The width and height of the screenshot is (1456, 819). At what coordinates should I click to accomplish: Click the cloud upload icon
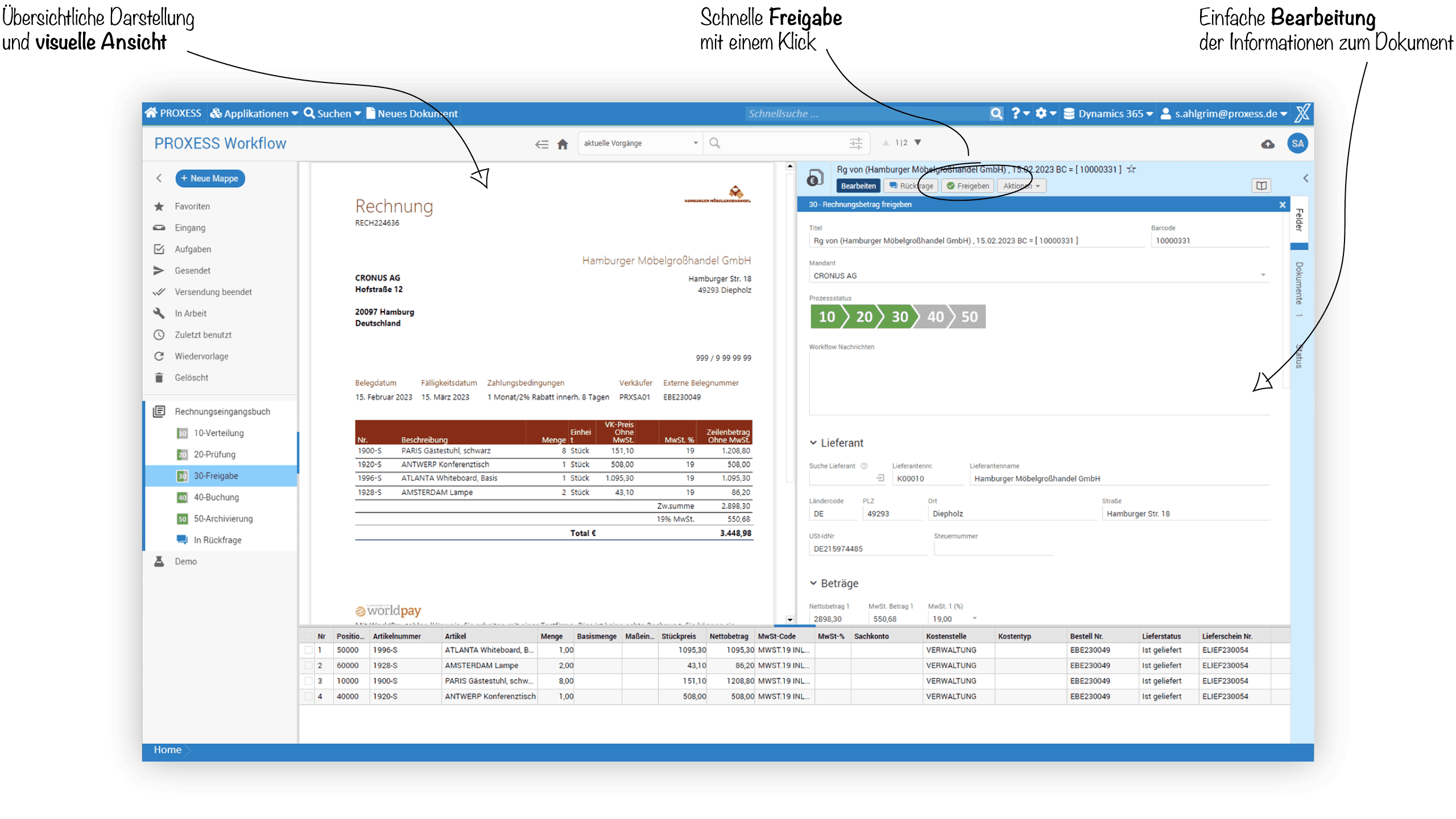[1267, 144]
